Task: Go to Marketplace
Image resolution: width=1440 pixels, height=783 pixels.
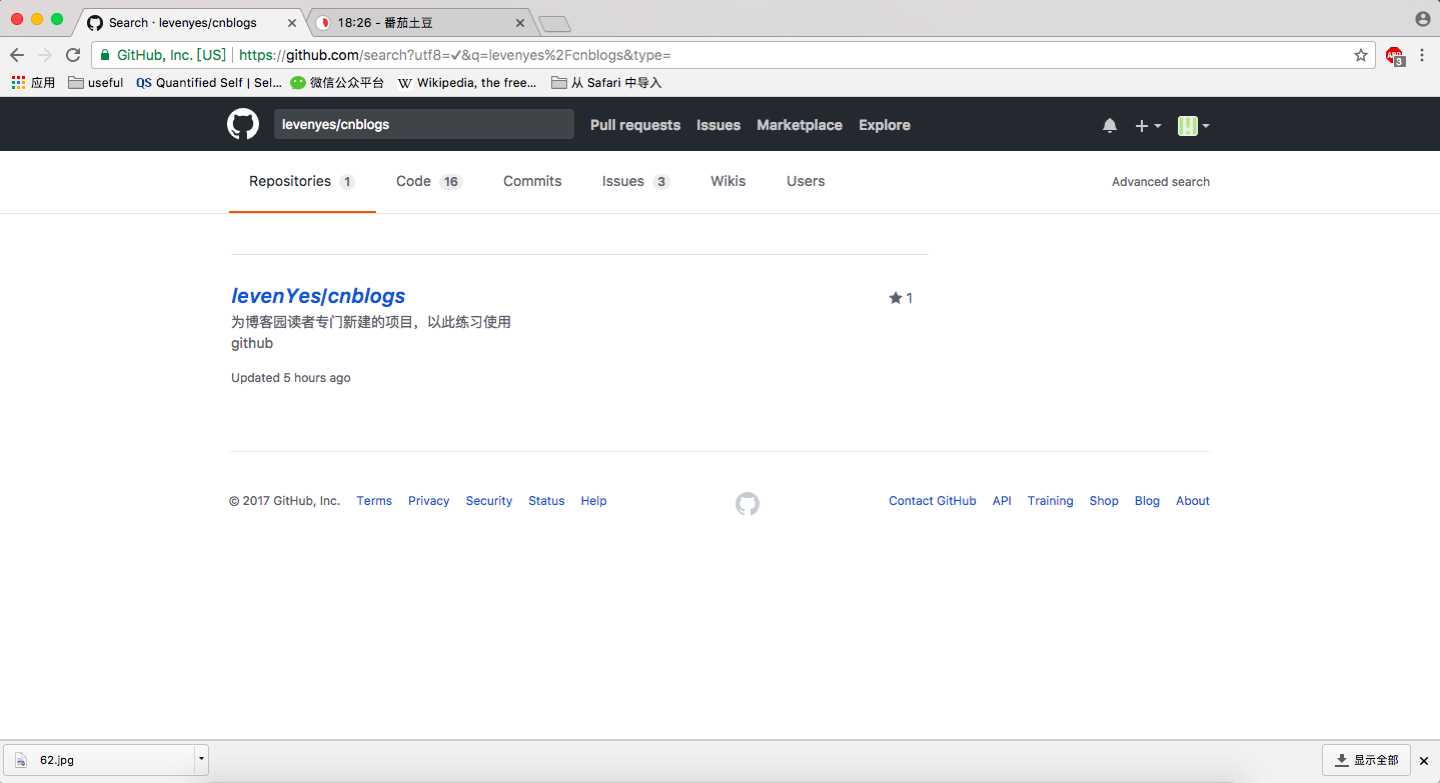Action: [799, 125]
